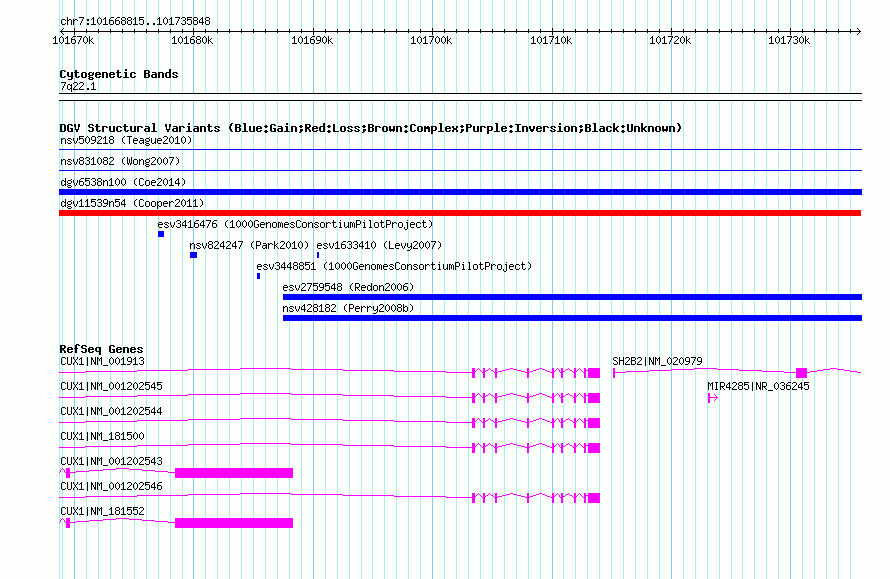Click the red dgv11539n54 loss bar

click(460, 213)
